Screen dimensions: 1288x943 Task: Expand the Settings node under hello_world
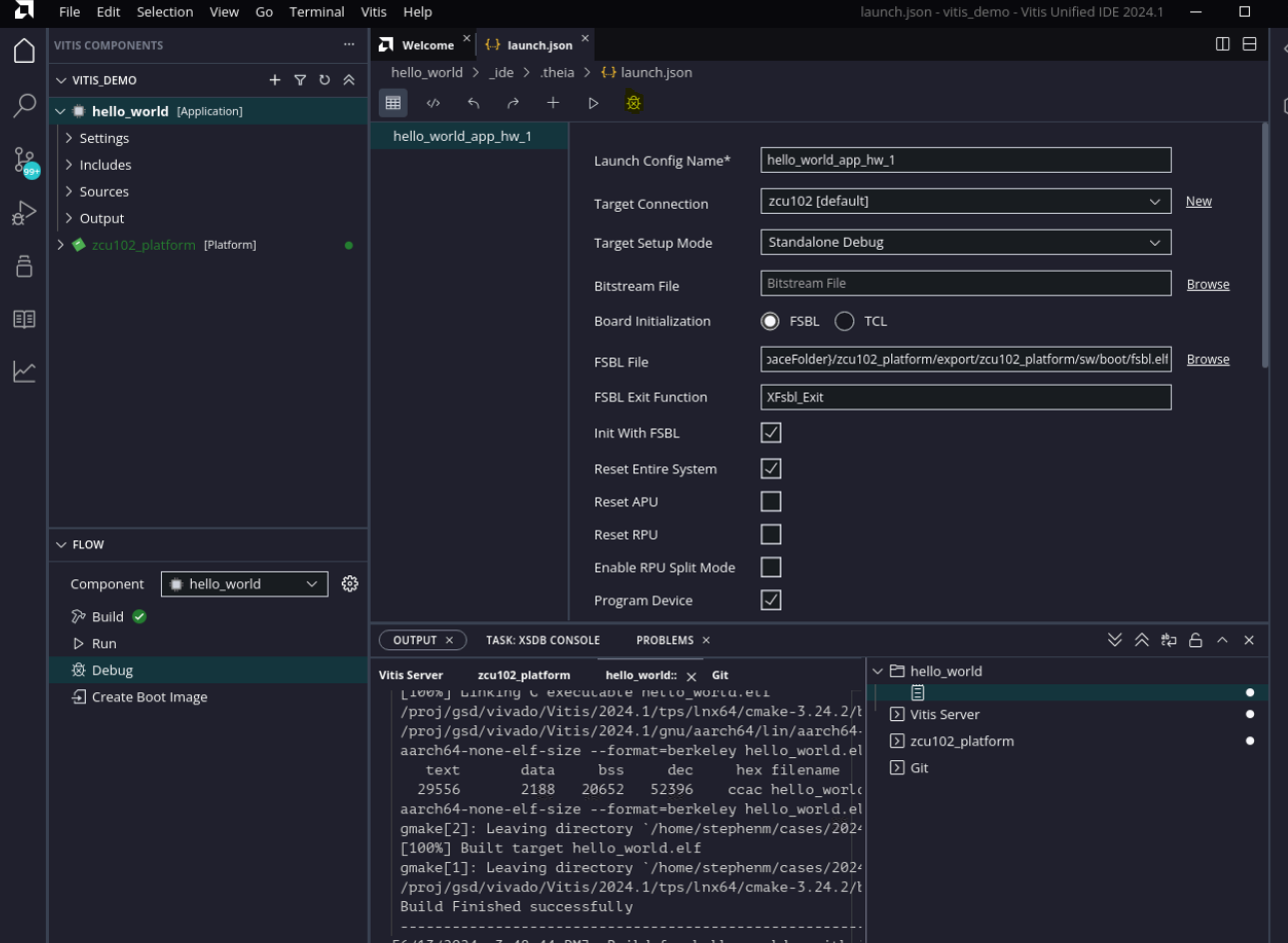point(69,138)
